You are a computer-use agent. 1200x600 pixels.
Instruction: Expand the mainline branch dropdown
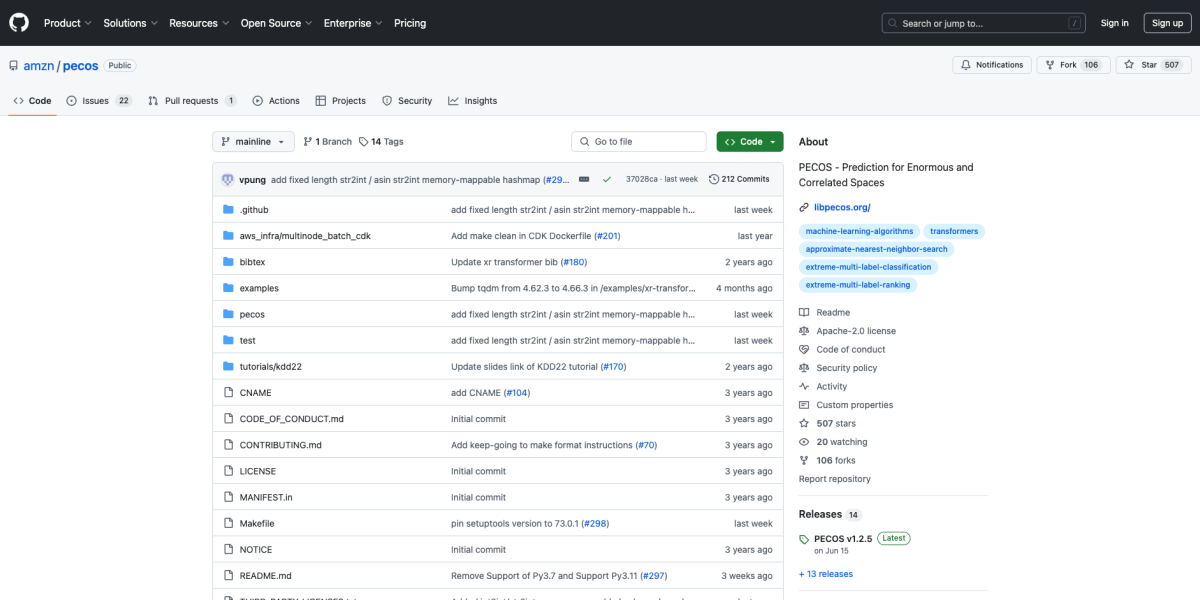pos(253,142)
